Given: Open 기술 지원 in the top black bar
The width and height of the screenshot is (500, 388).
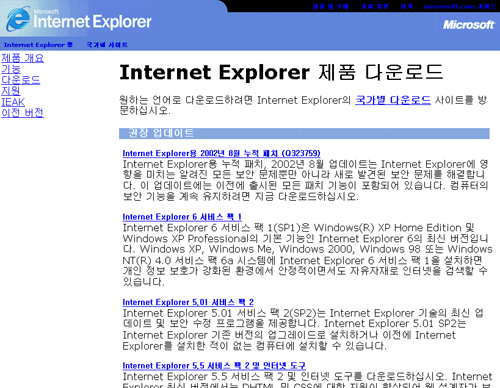Looking at the screenshot, I should coord(374,6).
